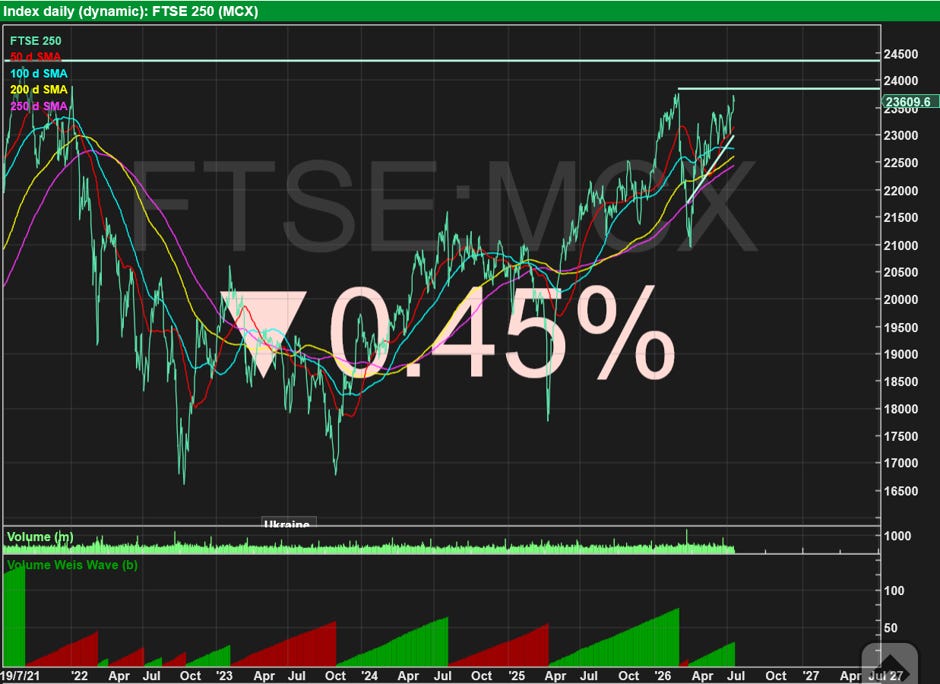This screenshot has height=684, width=940.
Task: Click the FTSE 250 legend label
Action: 35,41
